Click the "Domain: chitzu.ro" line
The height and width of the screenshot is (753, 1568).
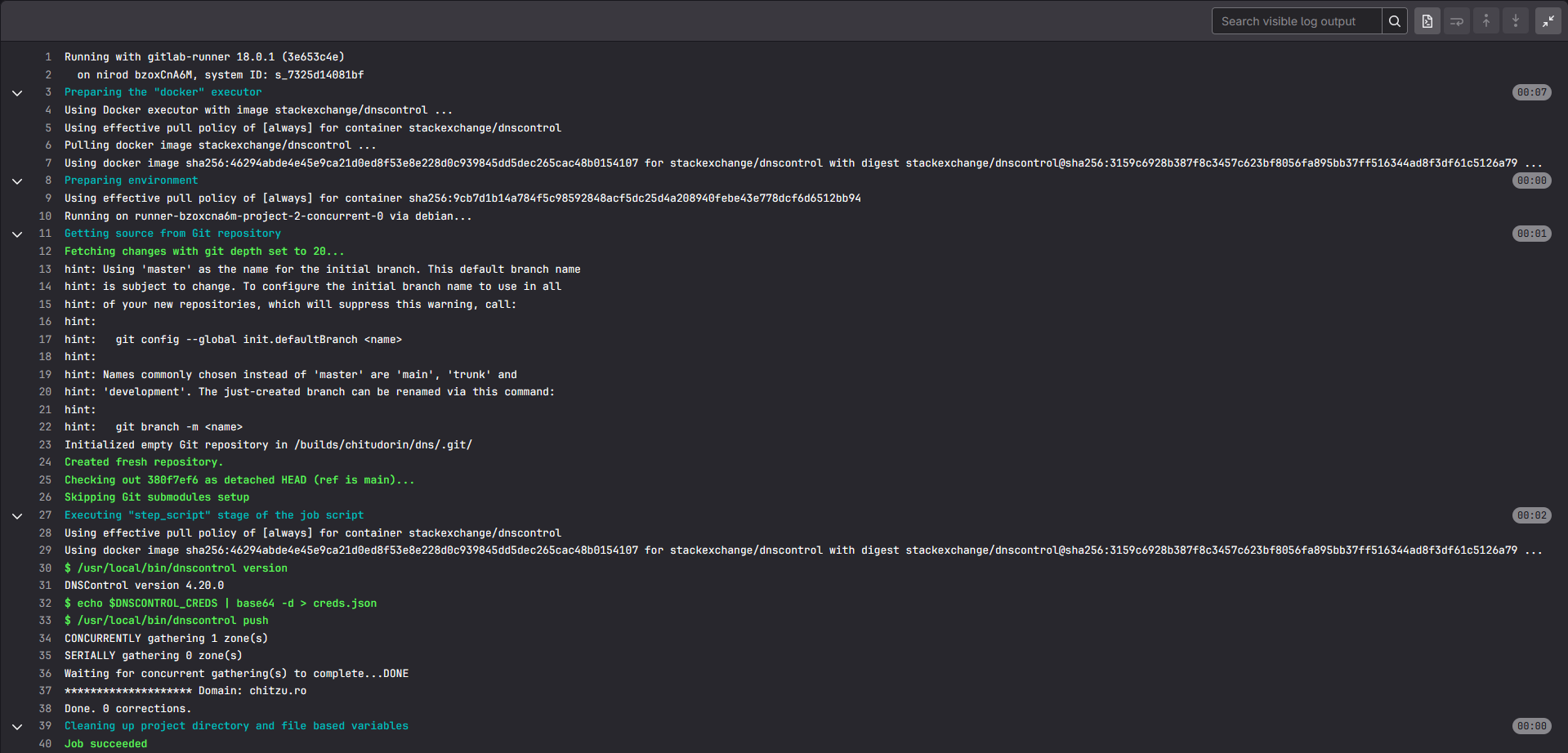click(185, 691)
